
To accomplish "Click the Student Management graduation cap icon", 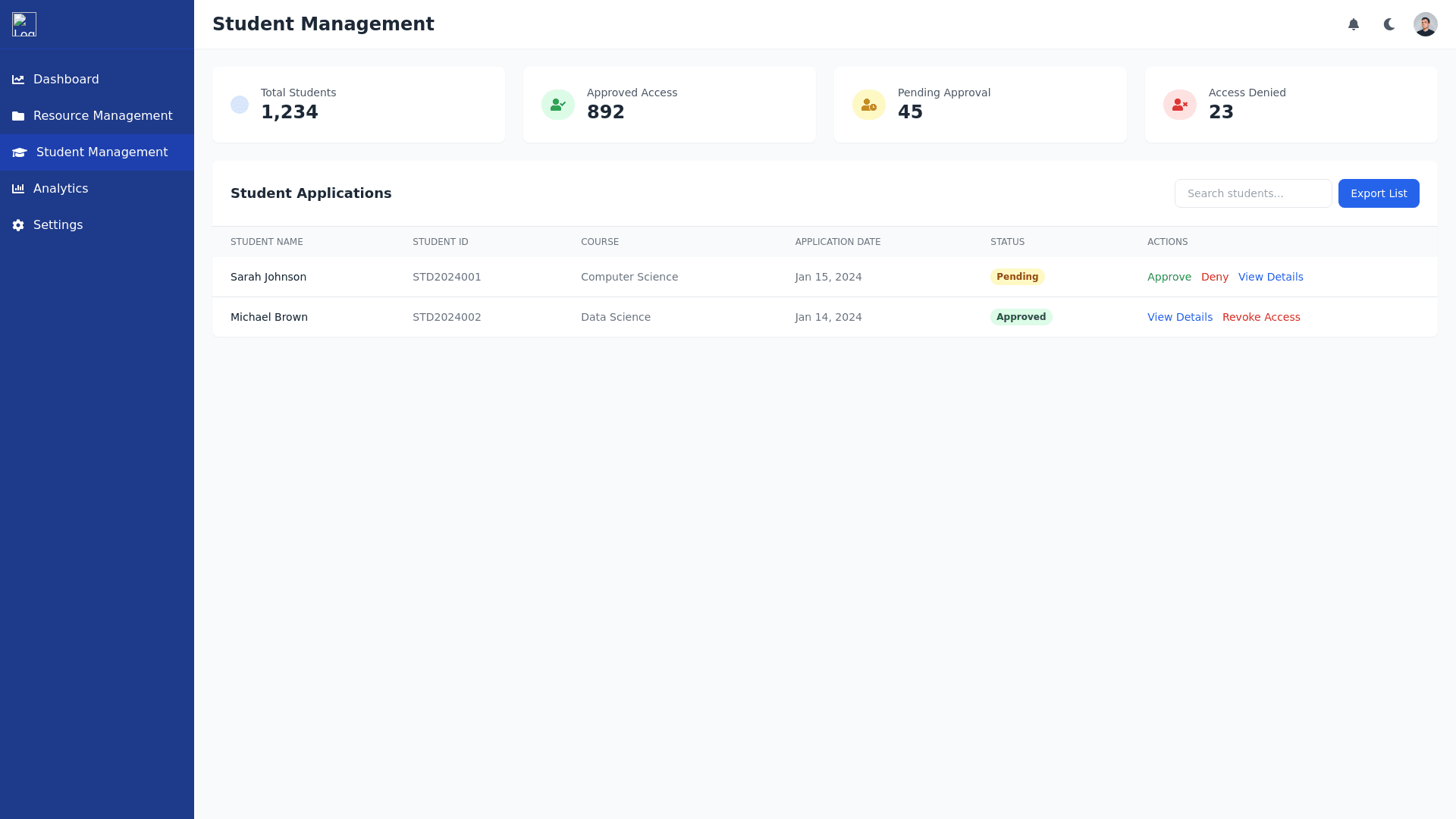I will (x=18, y=152).
